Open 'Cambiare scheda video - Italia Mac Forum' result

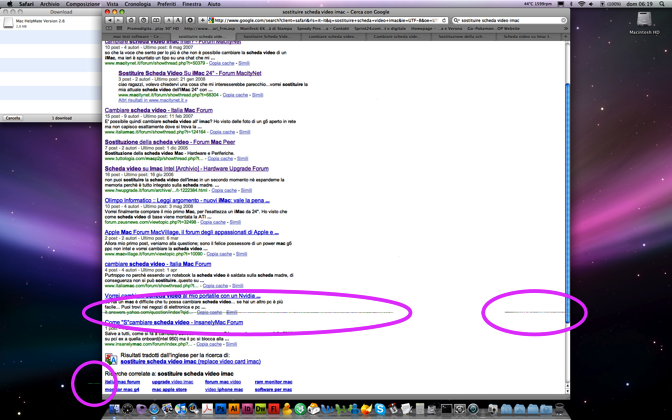pyautogui.click(x=159, y=110)
